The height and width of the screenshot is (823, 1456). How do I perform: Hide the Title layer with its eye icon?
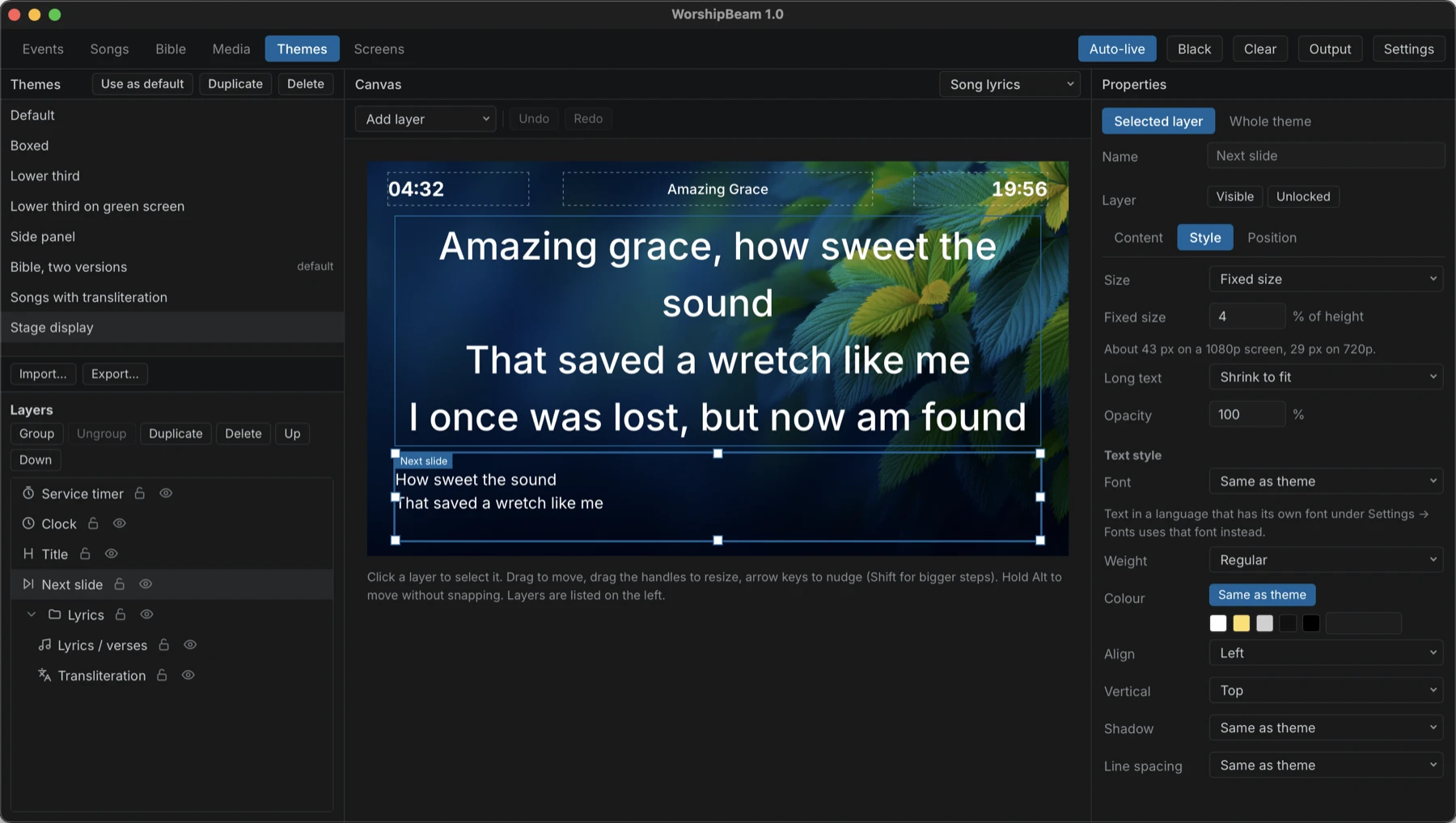tap(112, 554)
